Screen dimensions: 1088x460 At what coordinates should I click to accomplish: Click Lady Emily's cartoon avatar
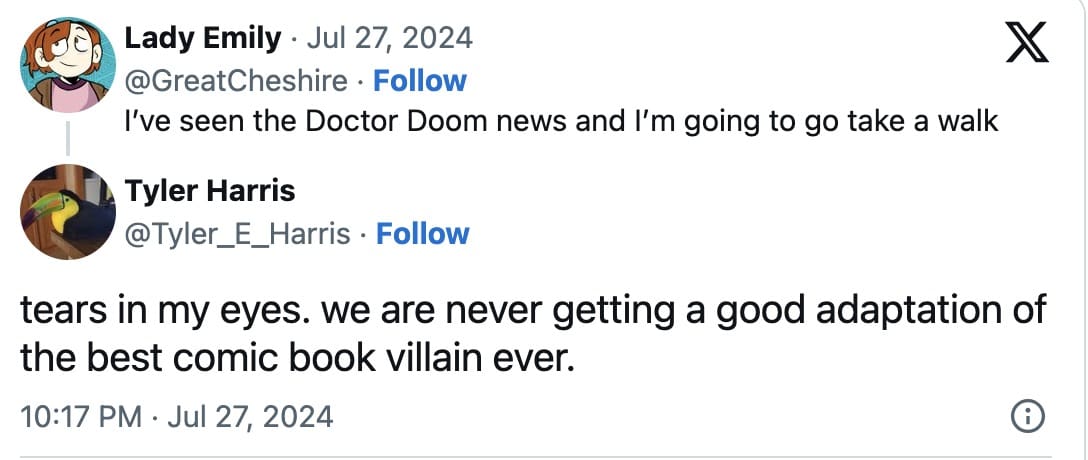tap(68, 66)
